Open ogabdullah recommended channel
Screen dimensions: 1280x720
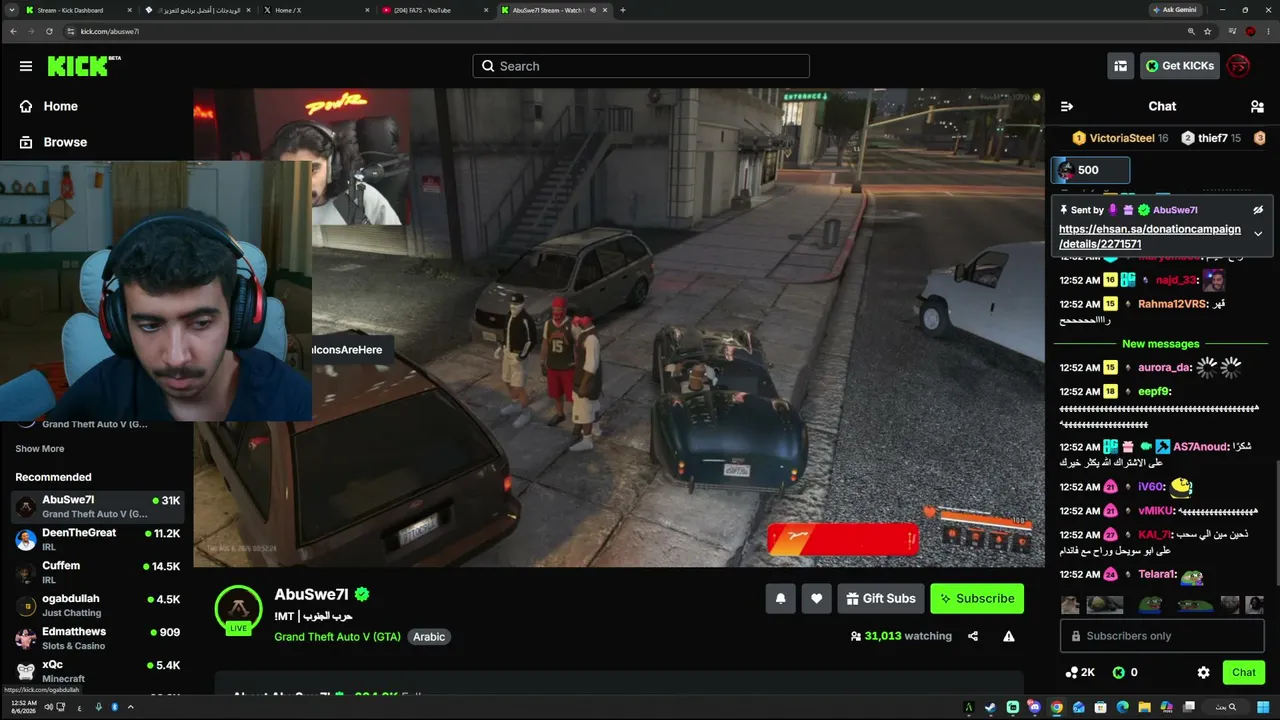(x=97, y=606)
